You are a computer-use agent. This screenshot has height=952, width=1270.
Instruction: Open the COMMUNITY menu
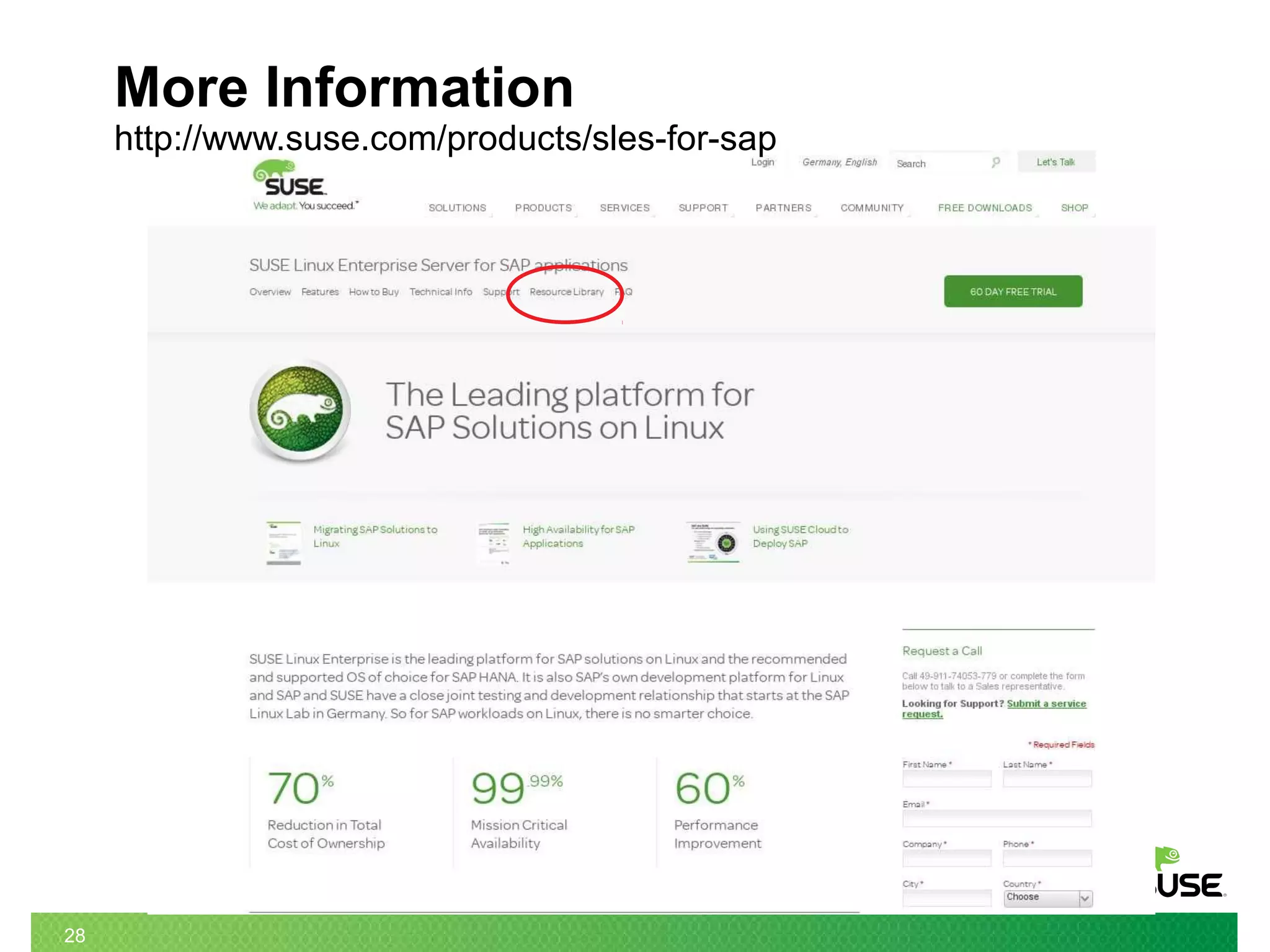872,208
